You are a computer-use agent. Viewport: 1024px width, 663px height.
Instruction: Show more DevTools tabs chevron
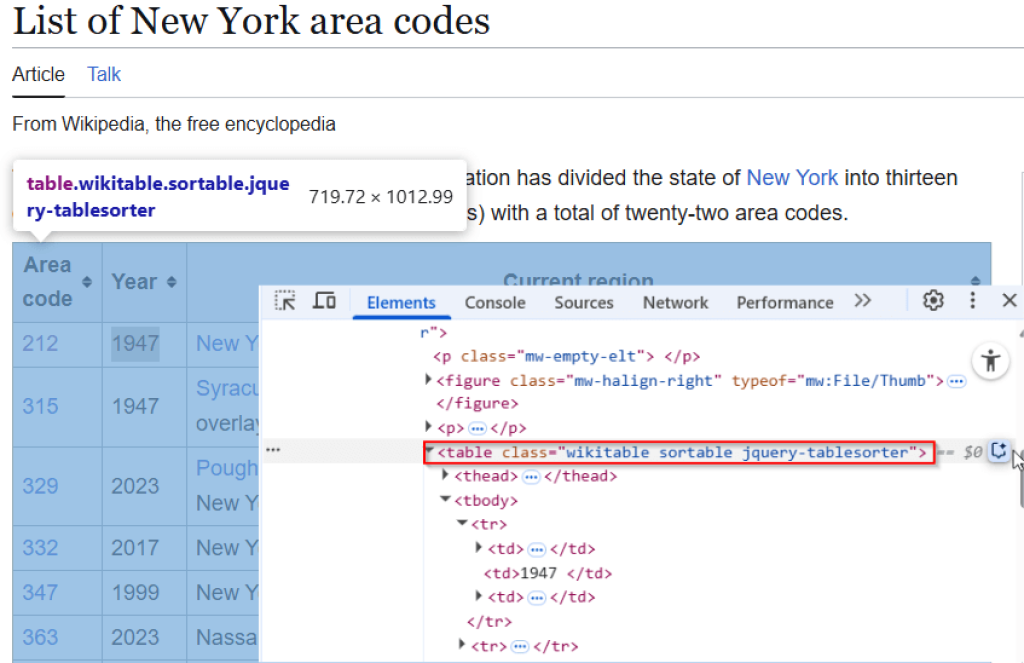pyautogui.click(x=862, y=301)
